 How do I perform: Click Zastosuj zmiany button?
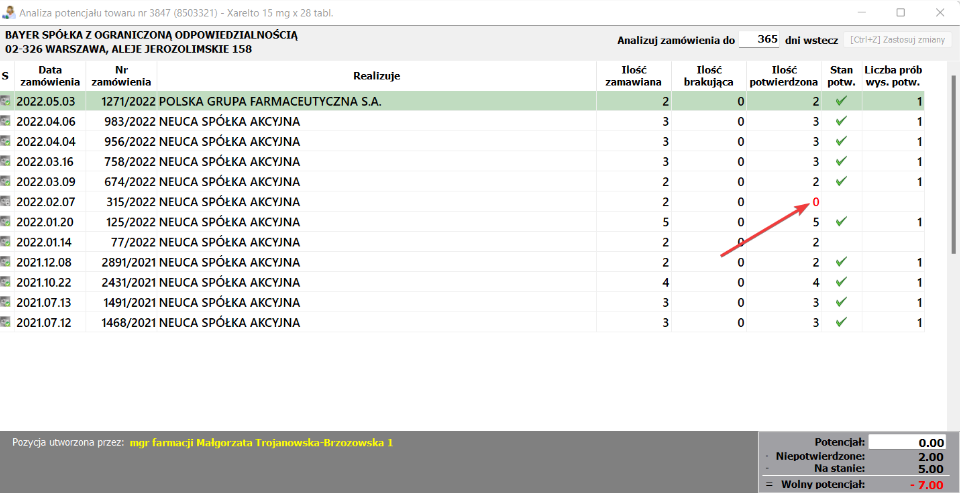point(897,40)
